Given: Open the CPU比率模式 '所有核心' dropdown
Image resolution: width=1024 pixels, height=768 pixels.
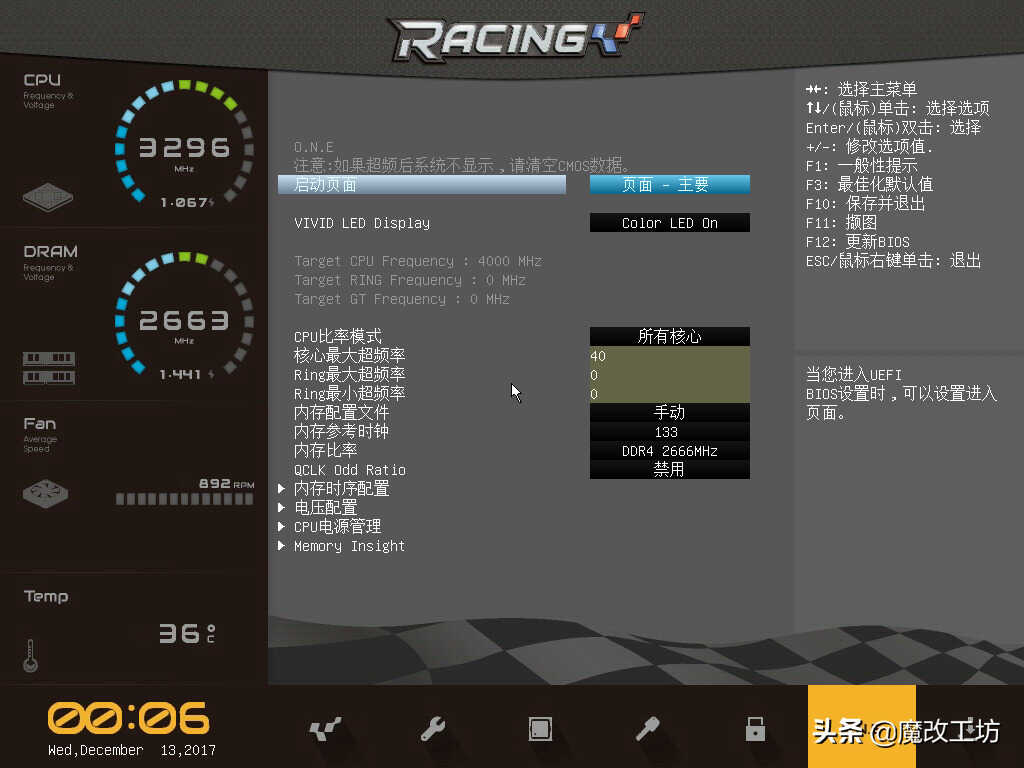Looking at the screenshot, I should tap(669, 337).
